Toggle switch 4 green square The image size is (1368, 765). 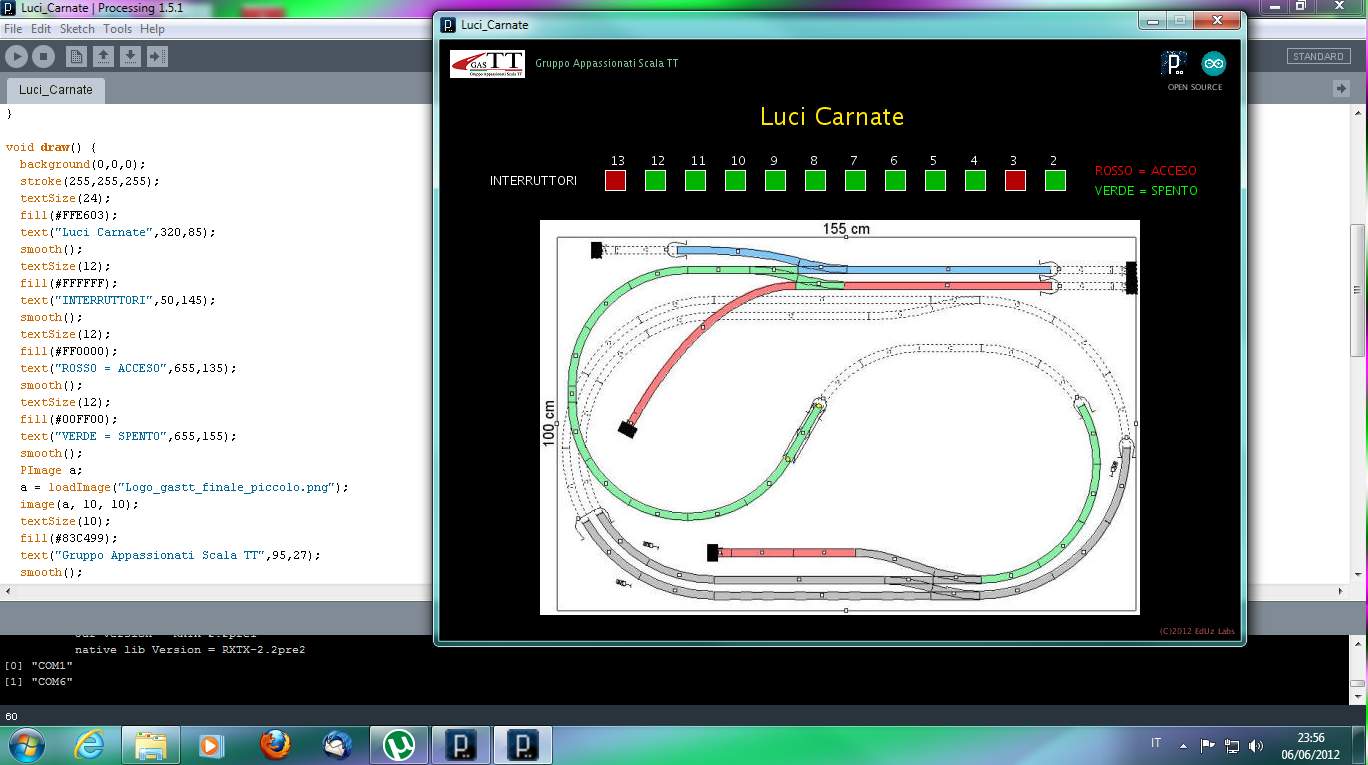click(976, 180)
